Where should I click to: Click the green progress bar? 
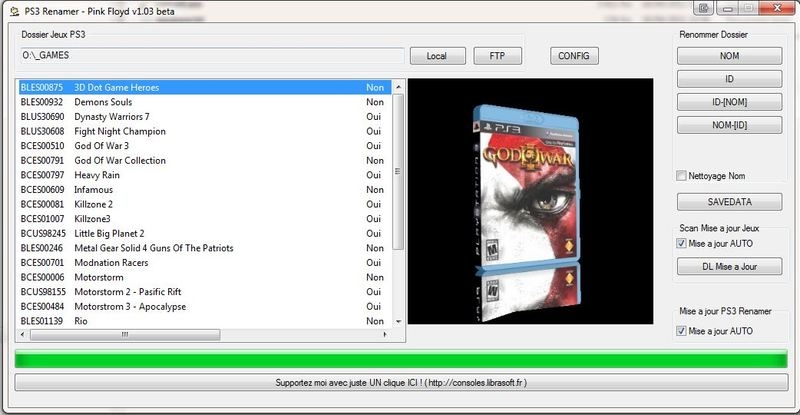(401, 359)
